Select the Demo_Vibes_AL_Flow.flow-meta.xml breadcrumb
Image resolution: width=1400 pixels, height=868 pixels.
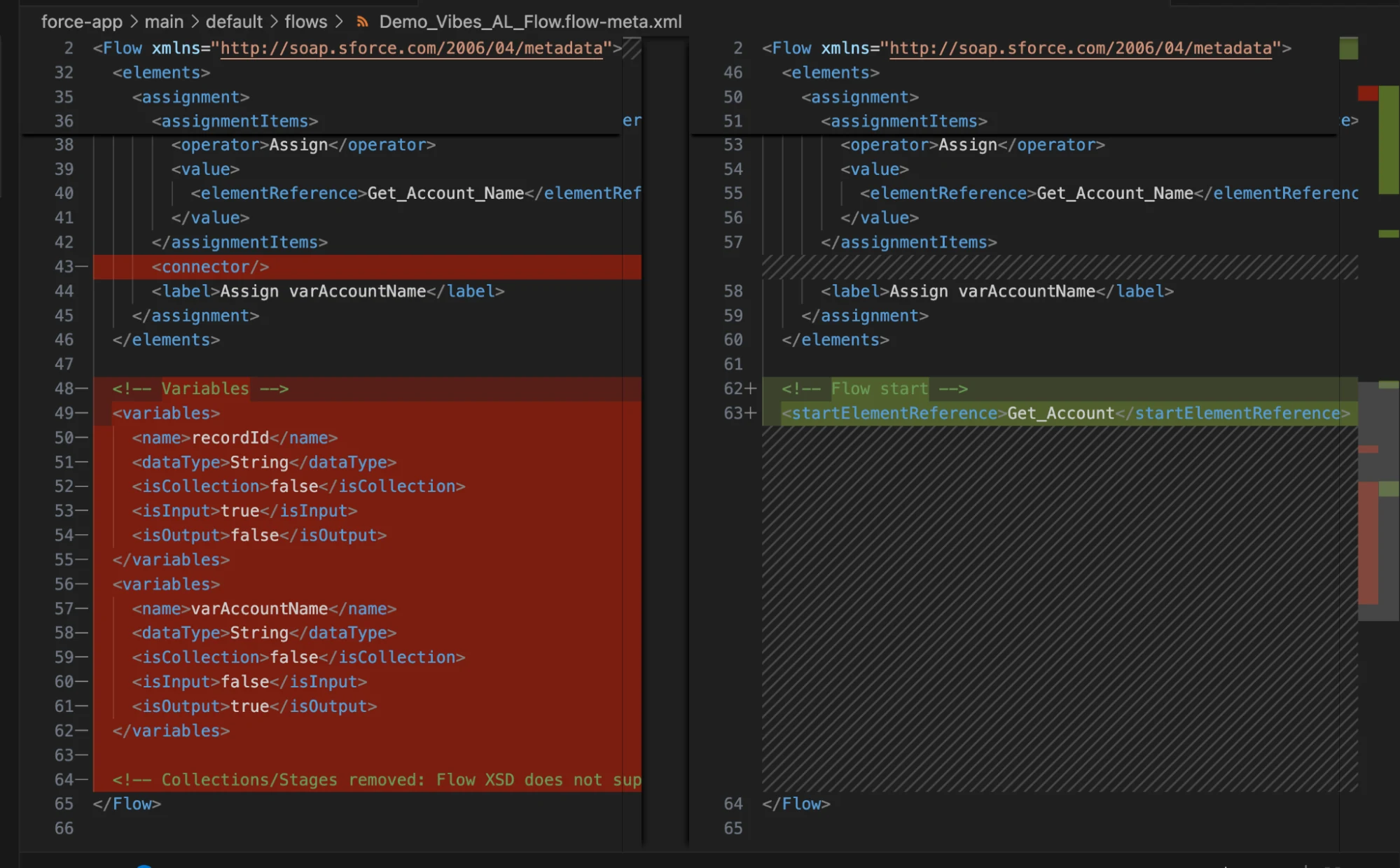pos(530,22)
